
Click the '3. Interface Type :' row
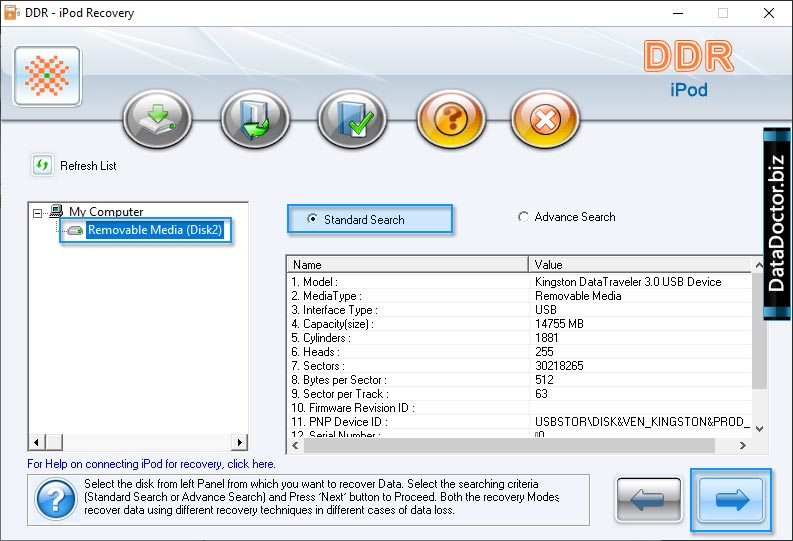(519, 310)
